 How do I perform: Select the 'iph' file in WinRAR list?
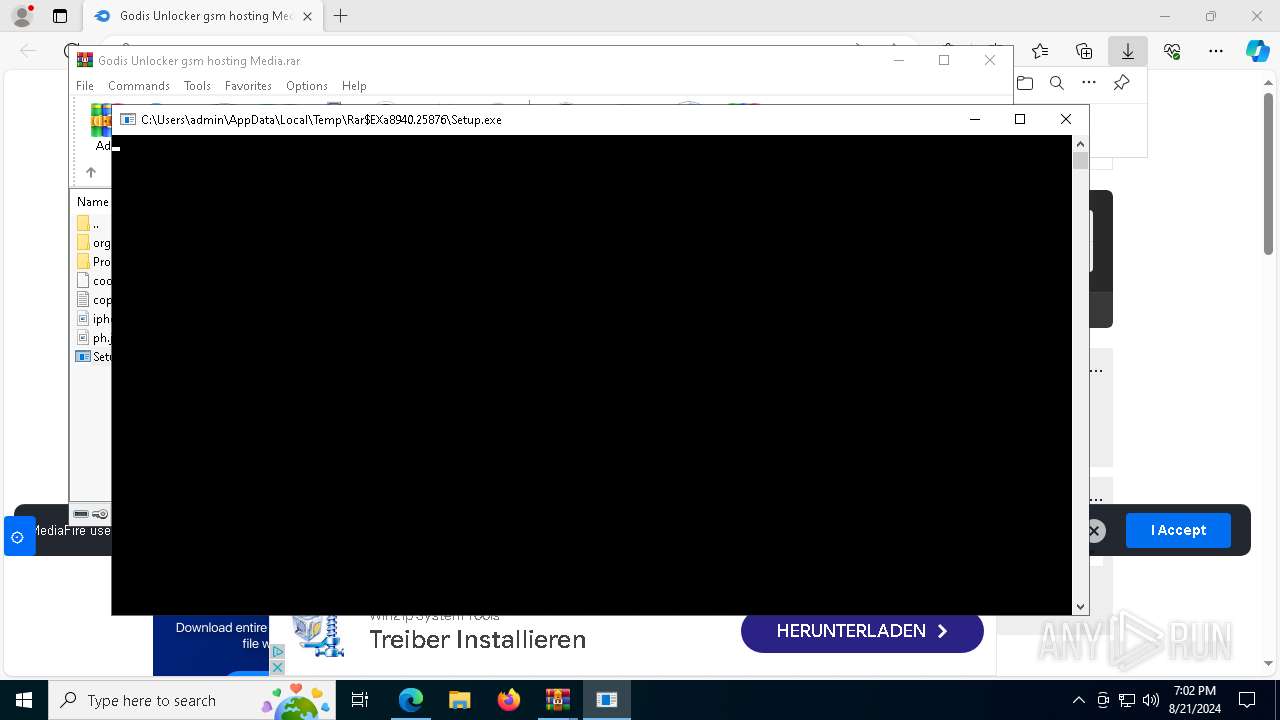(x=93, y=319)
